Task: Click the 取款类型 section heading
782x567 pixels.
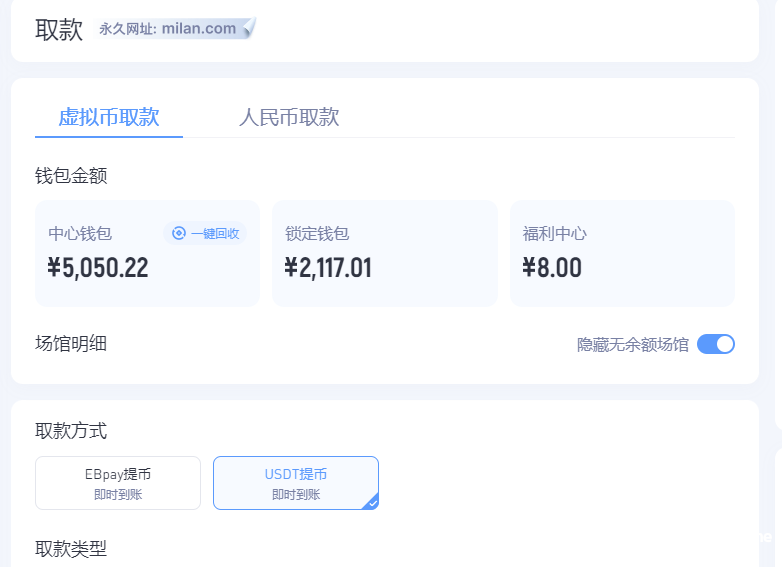Action: (71, 548)
